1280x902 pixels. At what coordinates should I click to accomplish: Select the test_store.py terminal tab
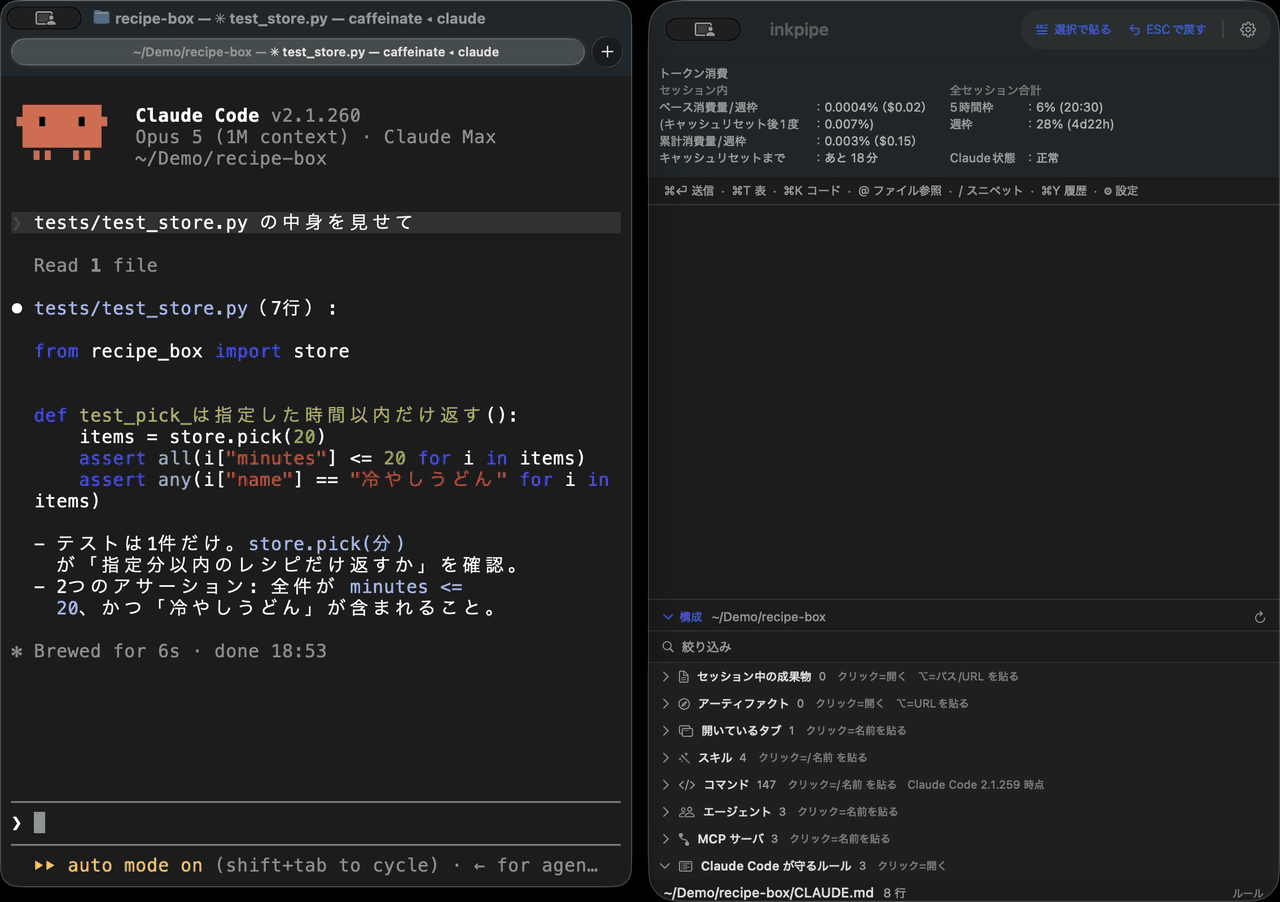pyautogui.click(x=298, y=52)
